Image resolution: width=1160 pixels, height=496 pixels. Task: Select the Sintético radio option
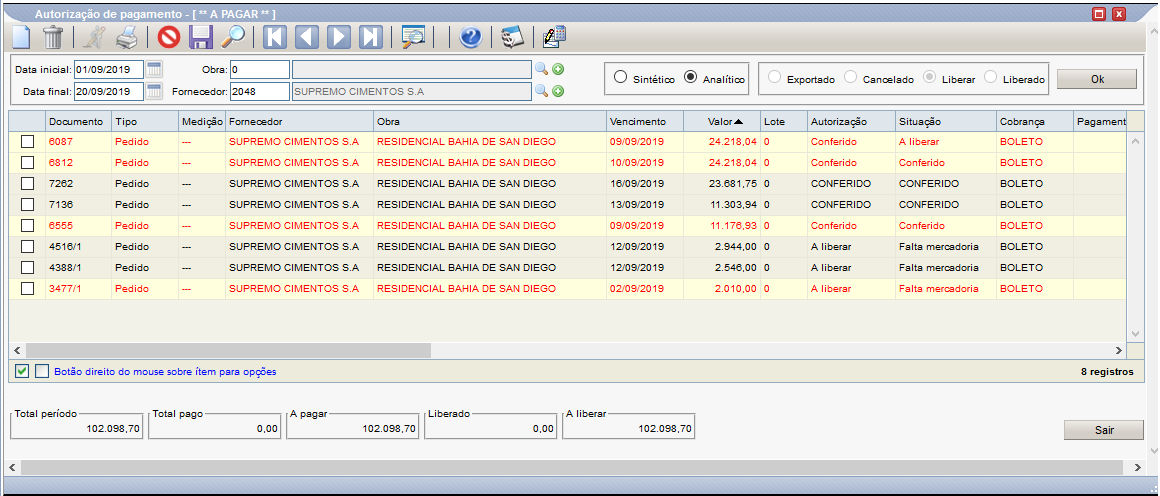tap(621, 77)
